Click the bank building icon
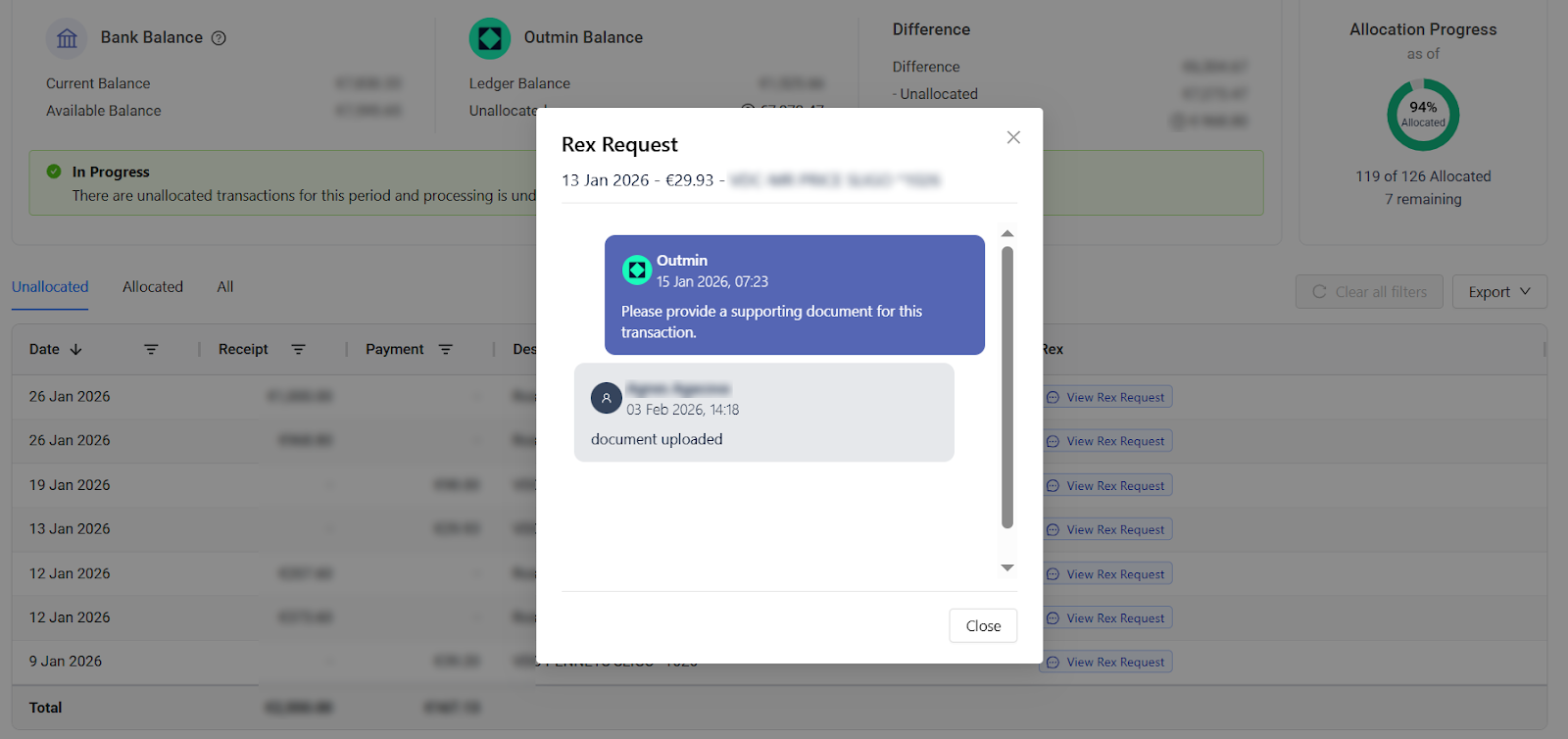Image resolution: width=1568 pixels, height=739 pixels. [x=67, y=38]
